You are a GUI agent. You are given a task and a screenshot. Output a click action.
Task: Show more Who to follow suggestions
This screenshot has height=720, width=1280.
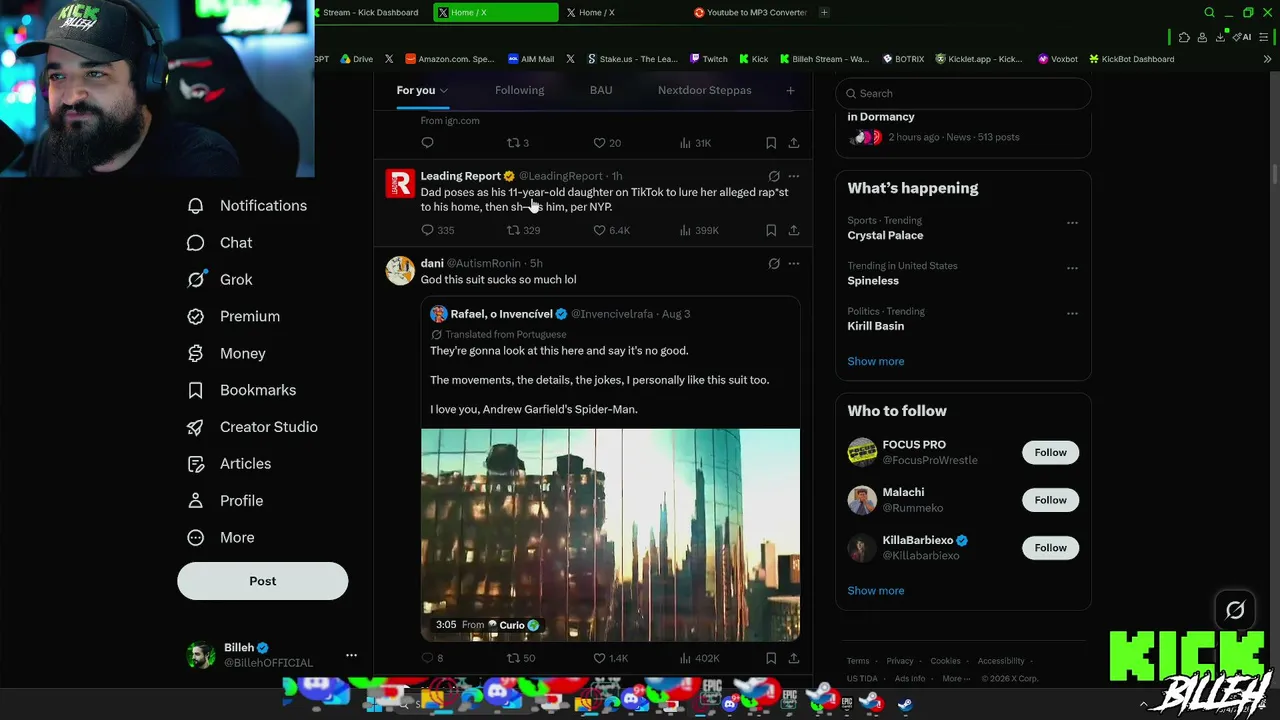[876, 590]
